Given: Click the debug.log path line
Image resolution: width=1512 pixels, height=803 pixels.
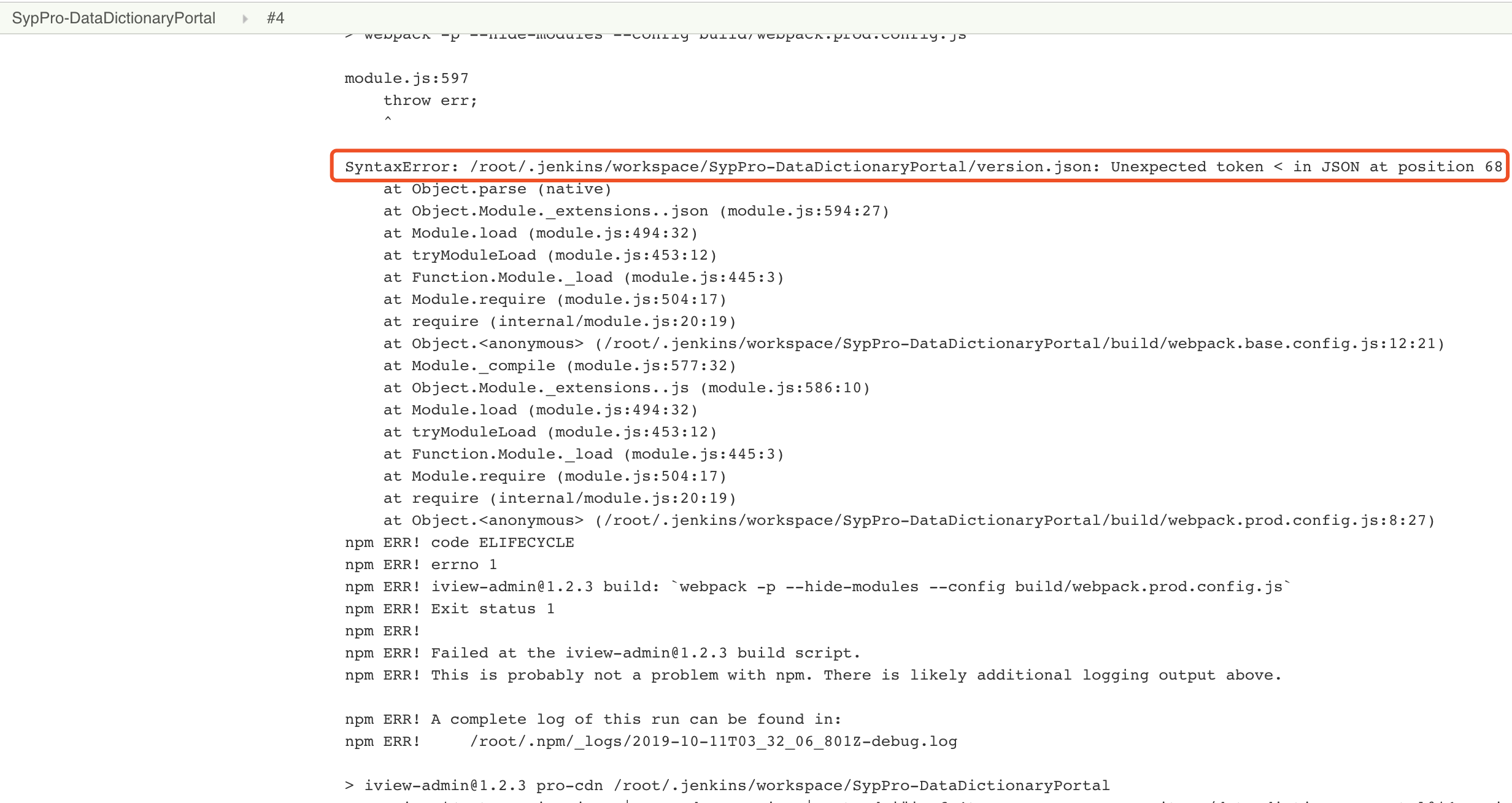Looking at the screenshot, I should click(651, 742).
